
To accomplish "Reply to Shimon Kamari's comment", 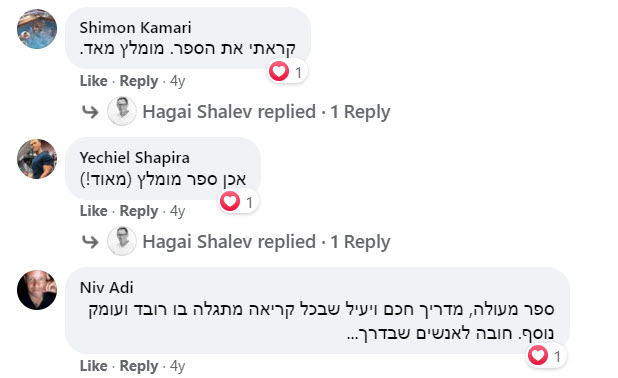I will (139, 81).
